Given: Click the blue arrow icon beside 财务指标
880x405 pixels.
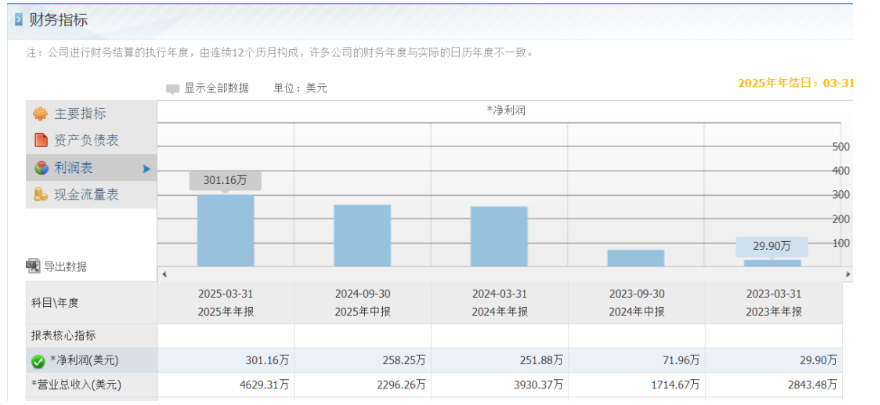Looking at the screenshot, I should 18,19.
